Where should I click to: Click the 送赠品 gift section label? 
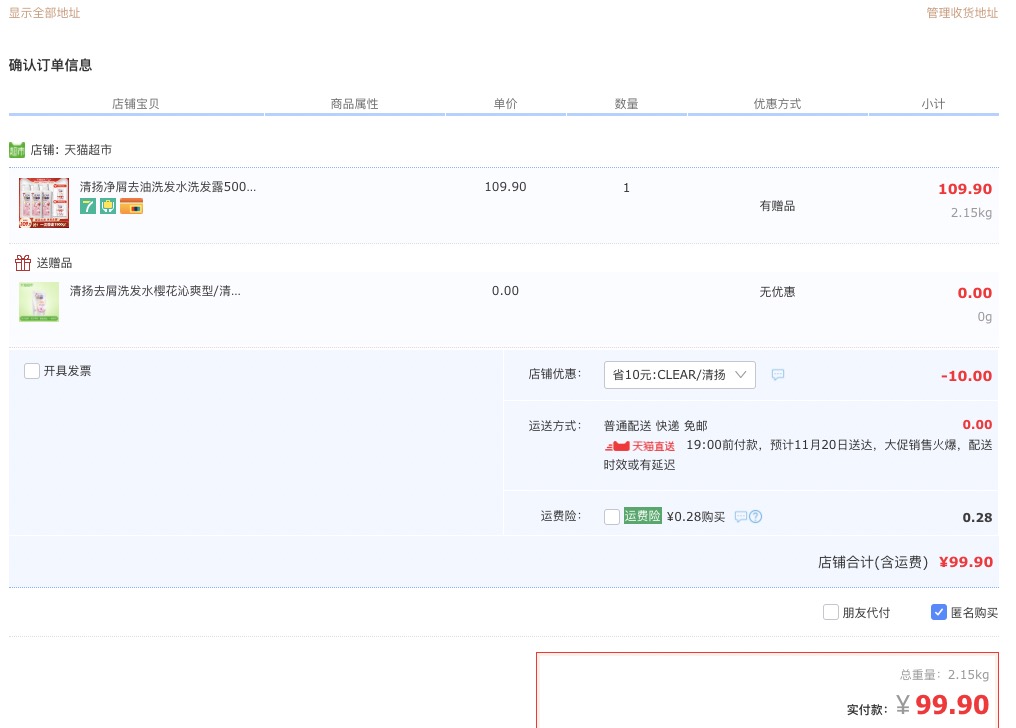(x=54, y=263)
